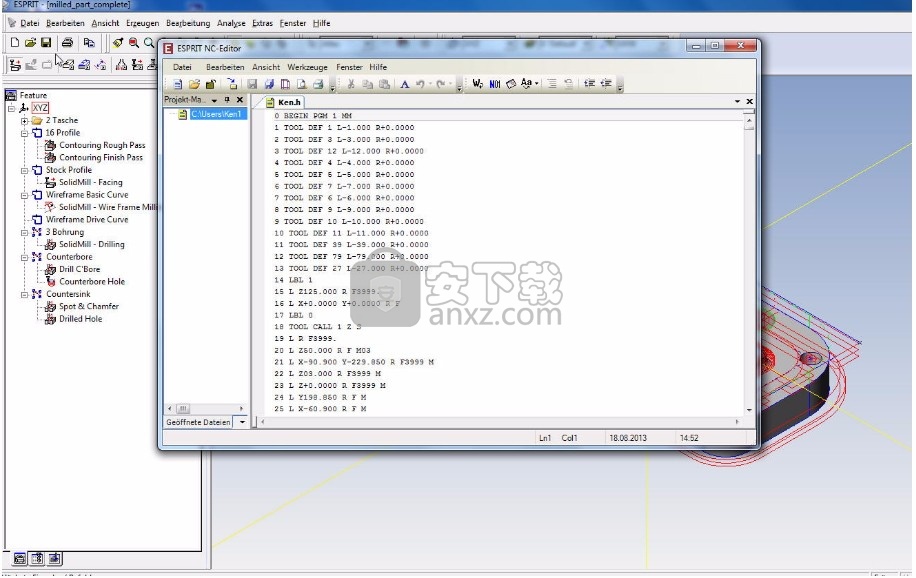Click the Geöffnete Dateien button

(x=199, y=422)
